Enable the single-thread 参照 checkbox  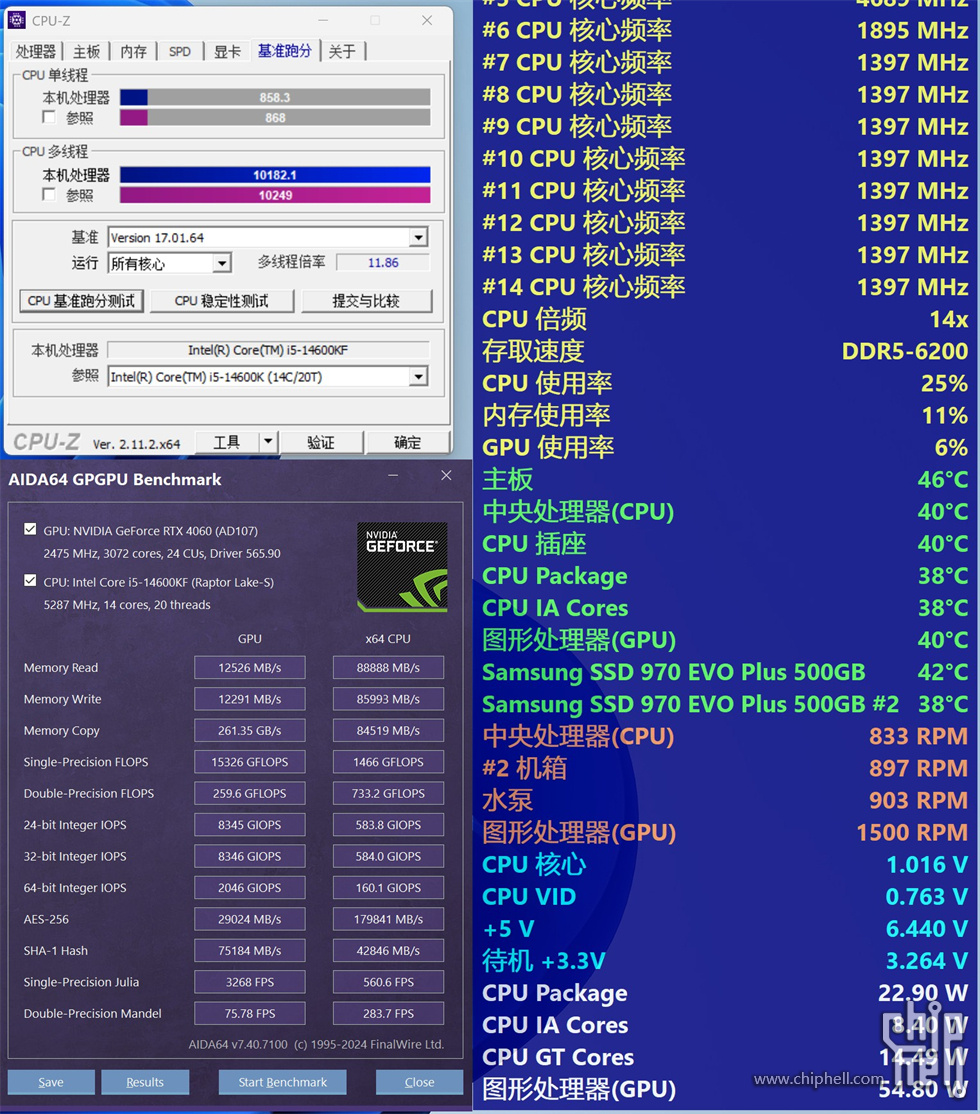coord(49,117)
